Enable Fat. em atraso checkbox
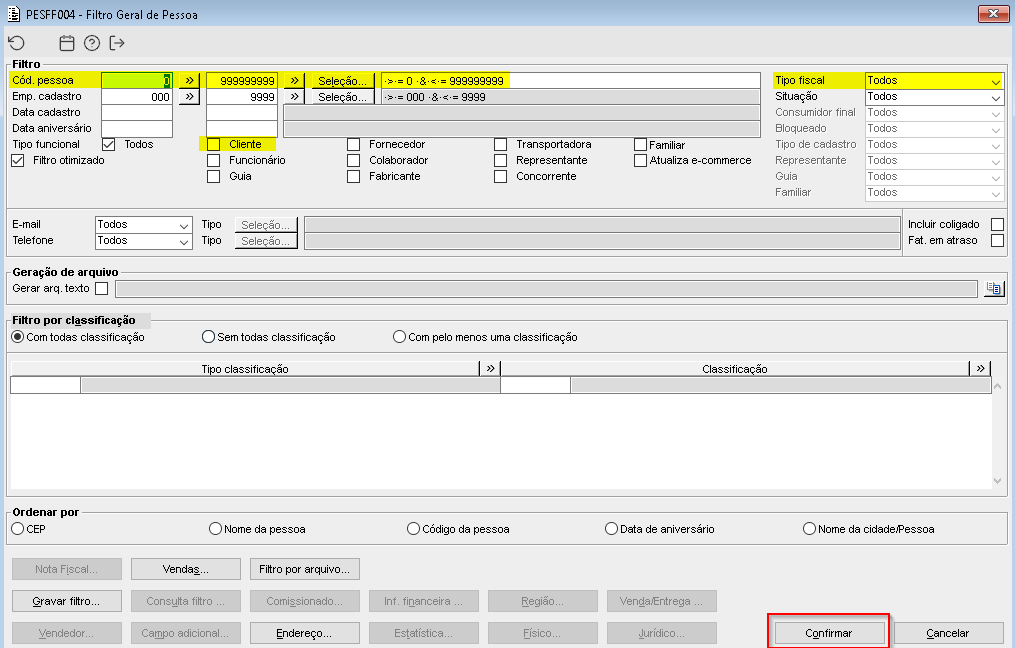The width and height of the screenshot is (1015, 648). (998, 241)
